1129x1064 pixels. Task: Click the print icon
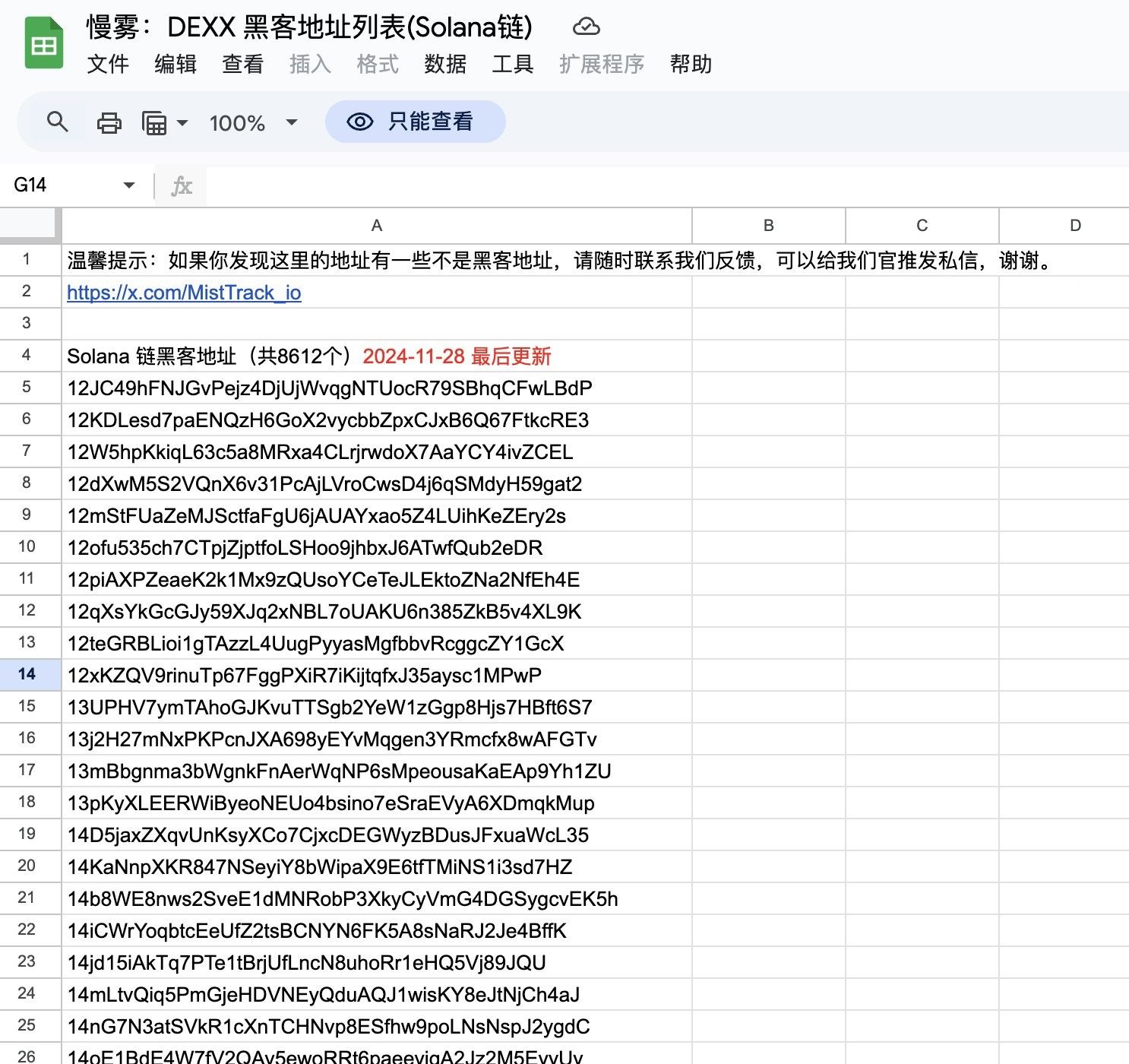pyautogui.click(x=109, y=122)
